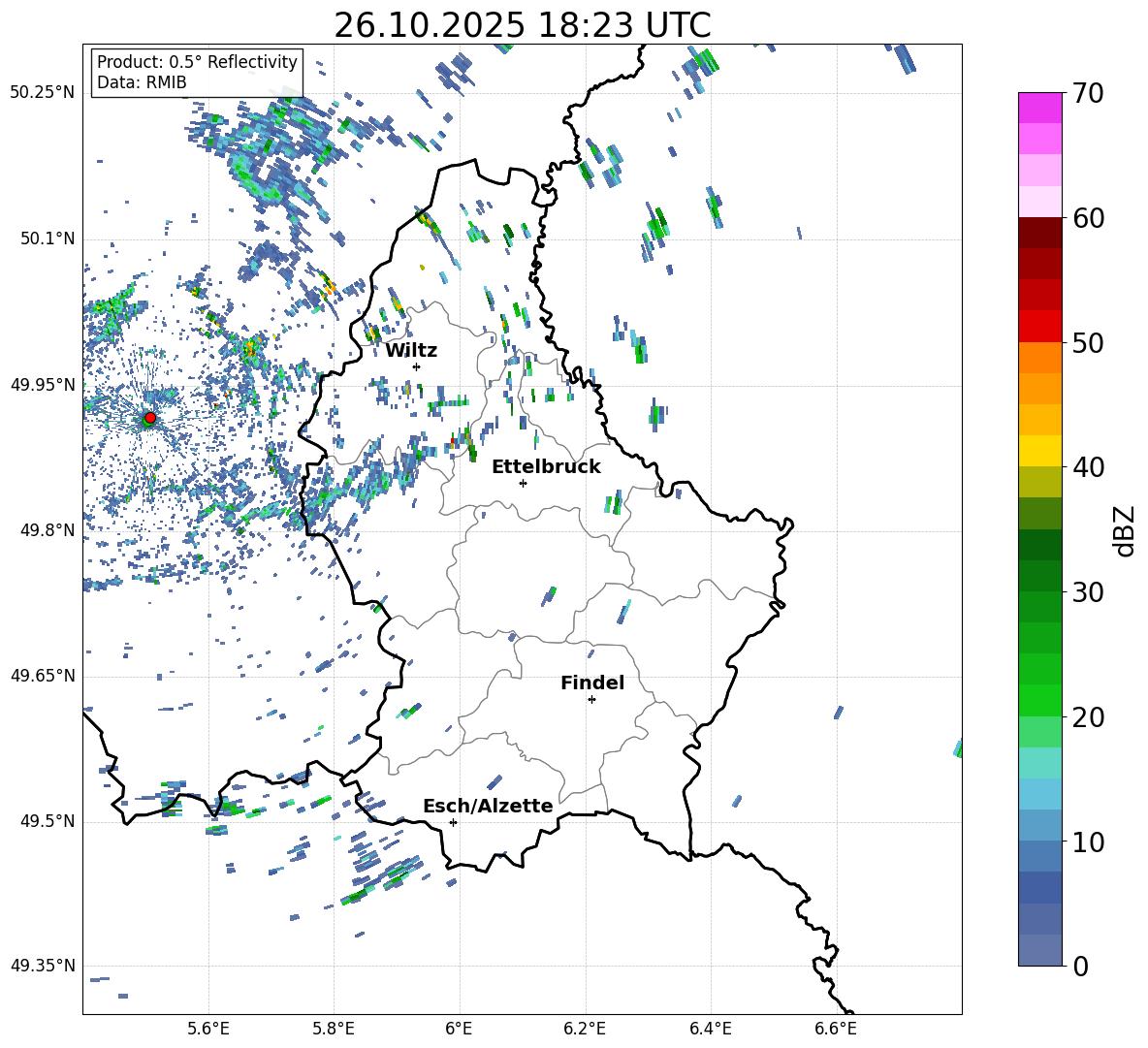The image size is (1148, 1048).
Task: Pick the magenta swatch atop the colorbar
Action: tap(1040, 107)
